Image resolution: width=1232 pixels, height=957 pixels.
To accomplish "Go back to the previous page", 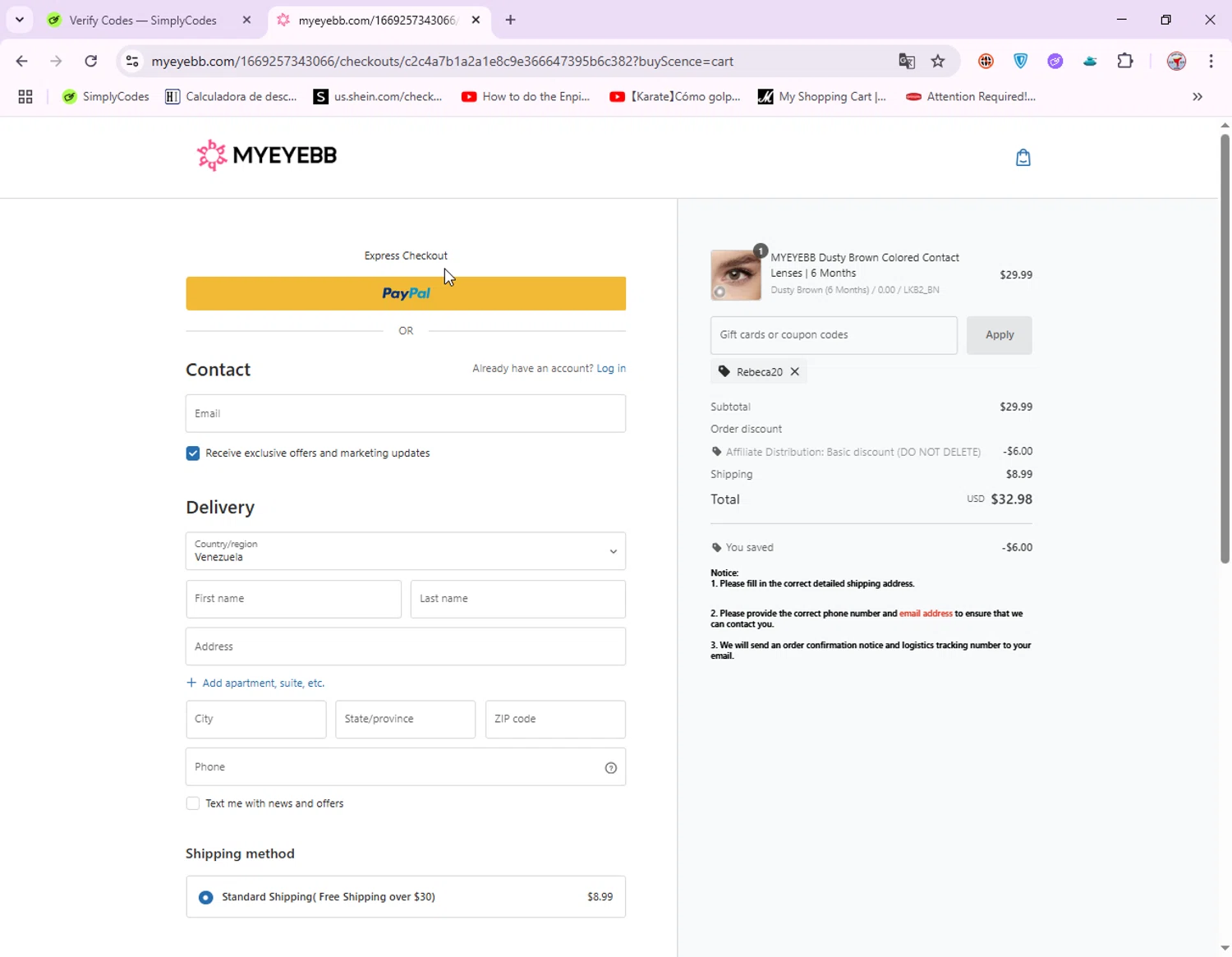I will pos(22,62).
